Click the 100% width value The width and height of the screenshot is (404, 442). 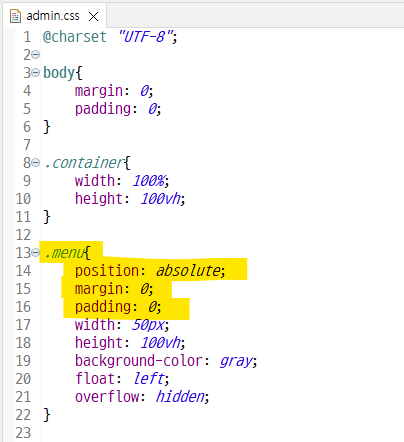coord(149,181)
